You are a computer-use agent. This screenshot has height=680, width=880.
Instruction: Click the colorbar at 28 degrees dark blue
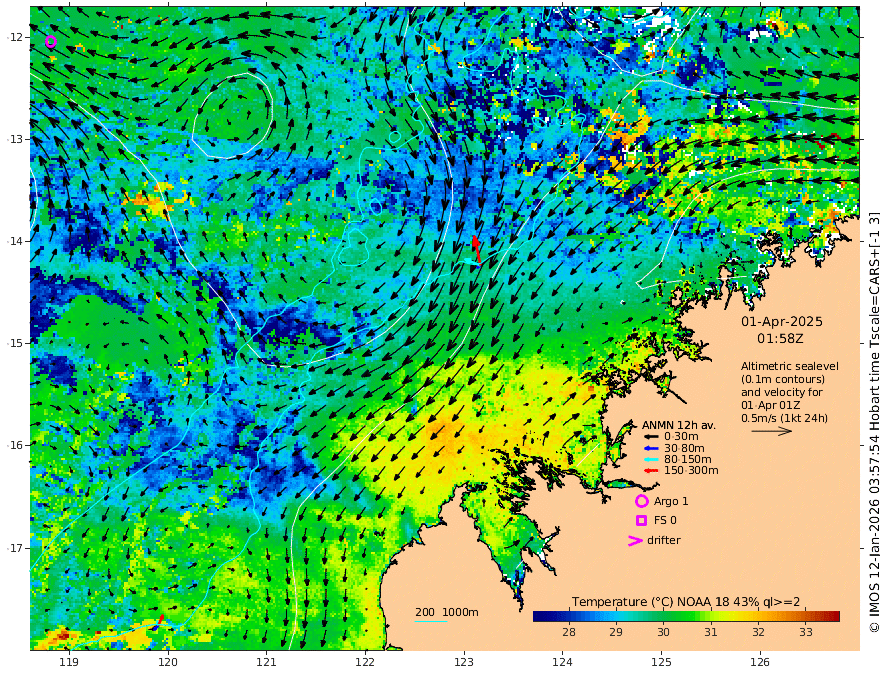[569, 617]
